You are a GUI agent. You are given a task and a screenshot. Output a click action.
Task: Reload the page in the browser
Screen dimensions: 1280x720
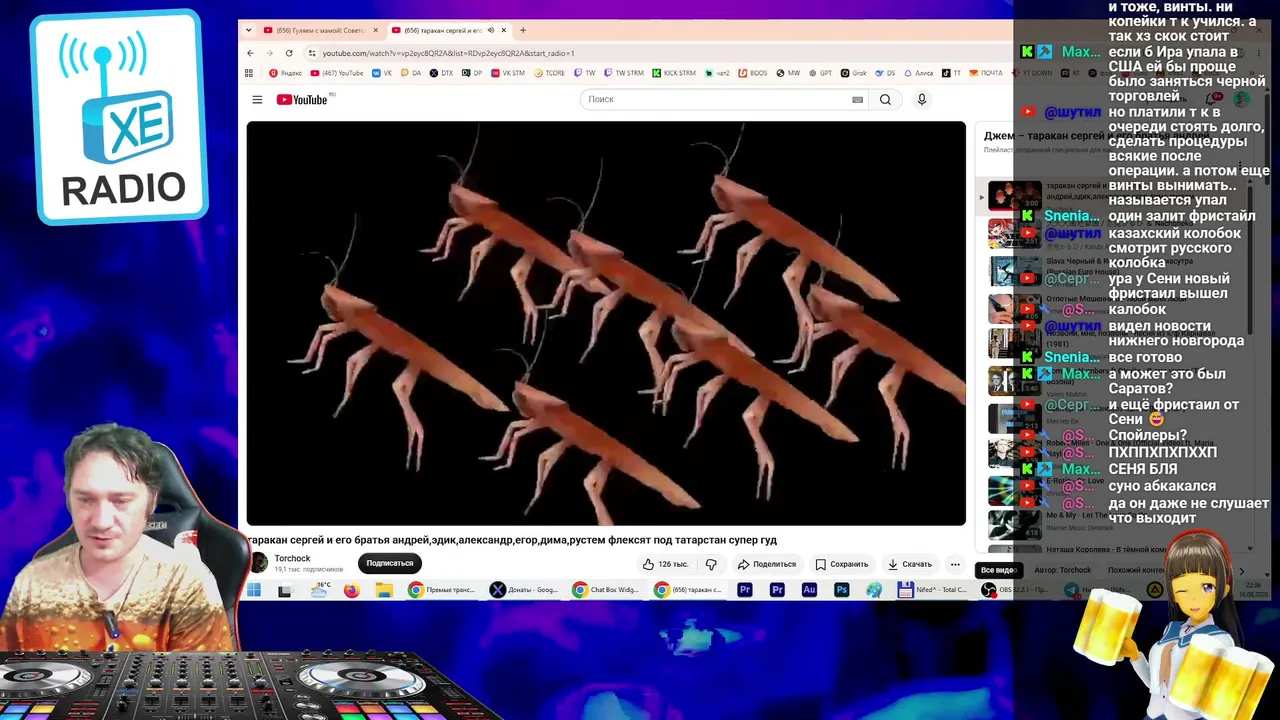point(289,53)
